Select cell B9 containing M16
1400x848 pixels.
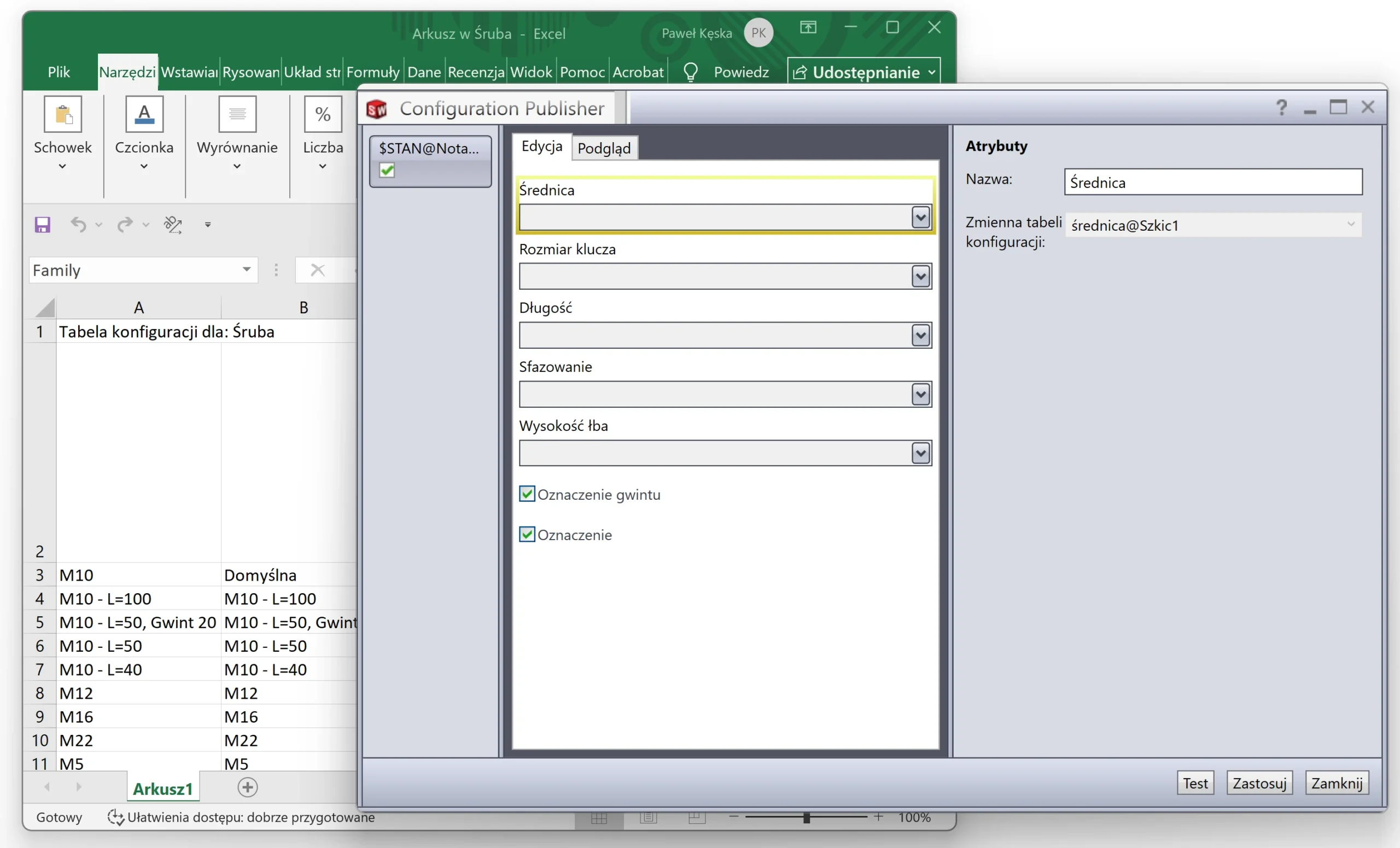click(x=289, y=716)
